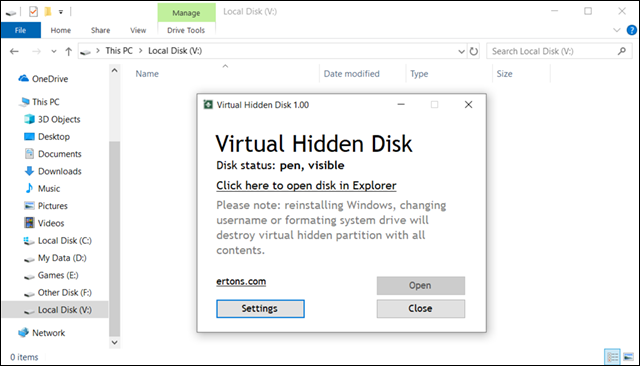Open the View ribbon tab

coord(138,30)
